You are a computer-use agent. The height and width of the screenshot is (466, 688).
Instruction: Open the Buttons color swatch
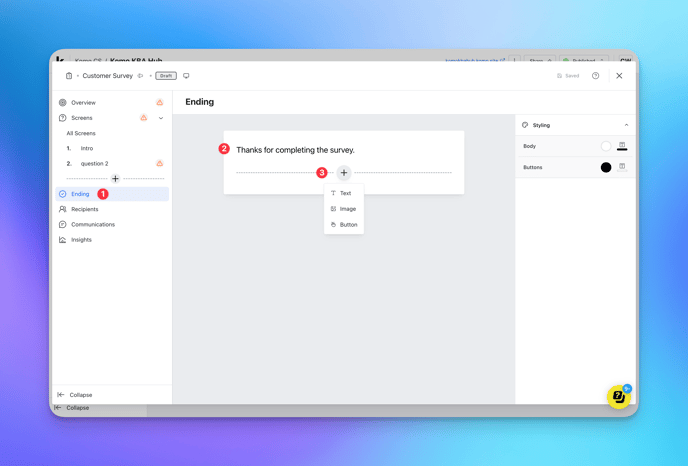pos(606,167)
